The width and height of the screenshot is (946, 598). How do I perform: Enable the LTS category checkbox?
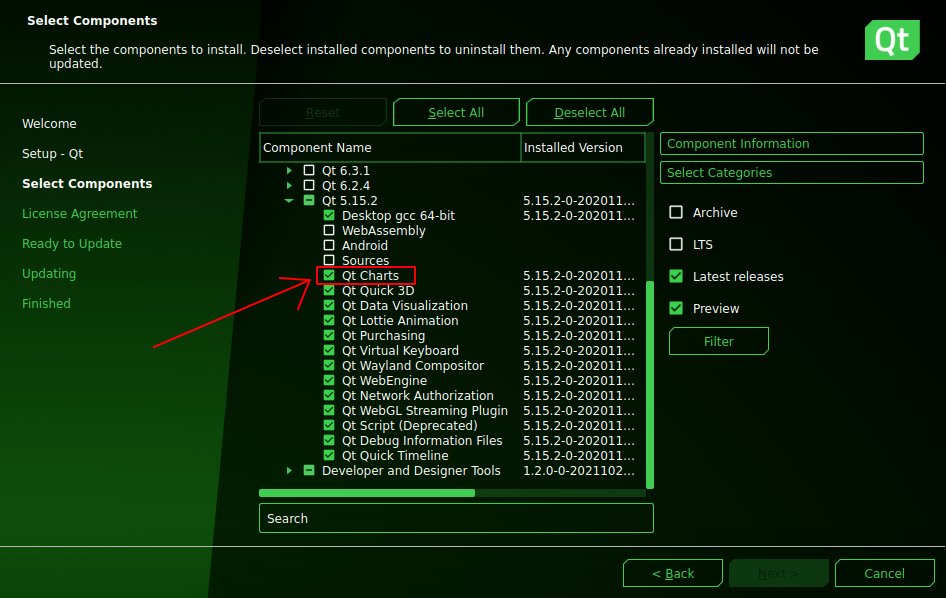[x=676, y=244]
